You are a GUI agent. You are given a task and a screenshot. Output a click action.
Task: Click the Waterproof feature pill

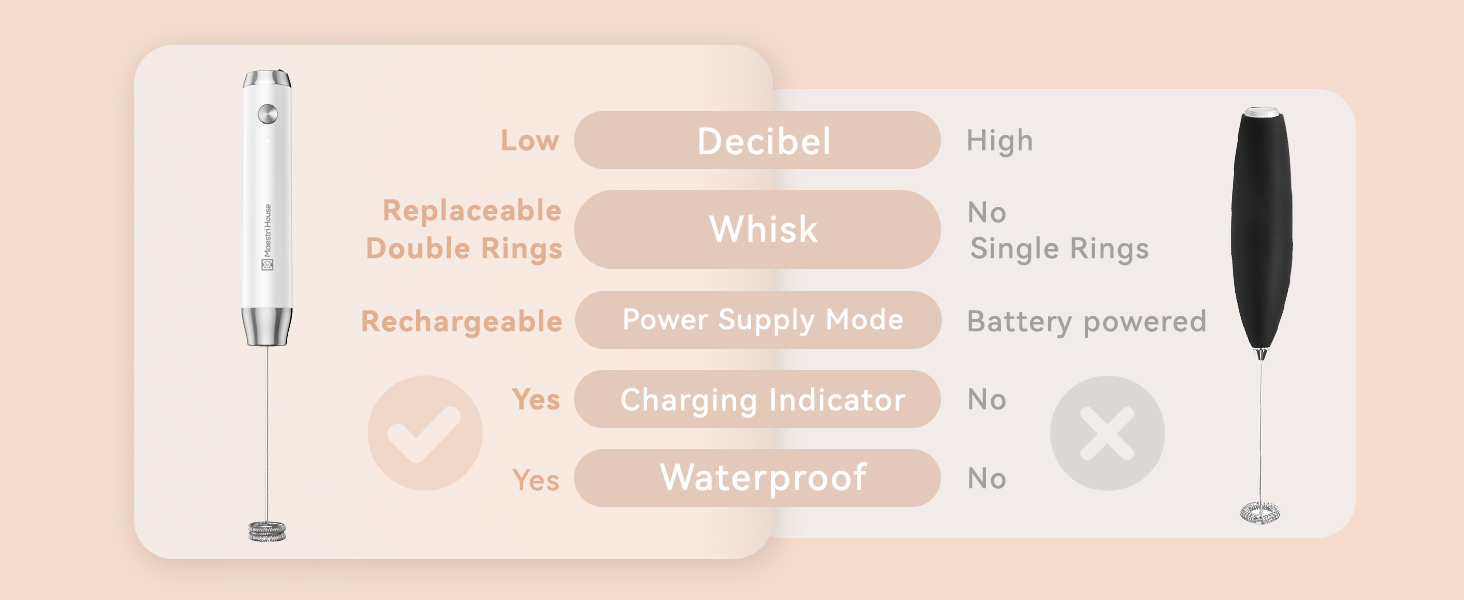[x=757, y=478]
